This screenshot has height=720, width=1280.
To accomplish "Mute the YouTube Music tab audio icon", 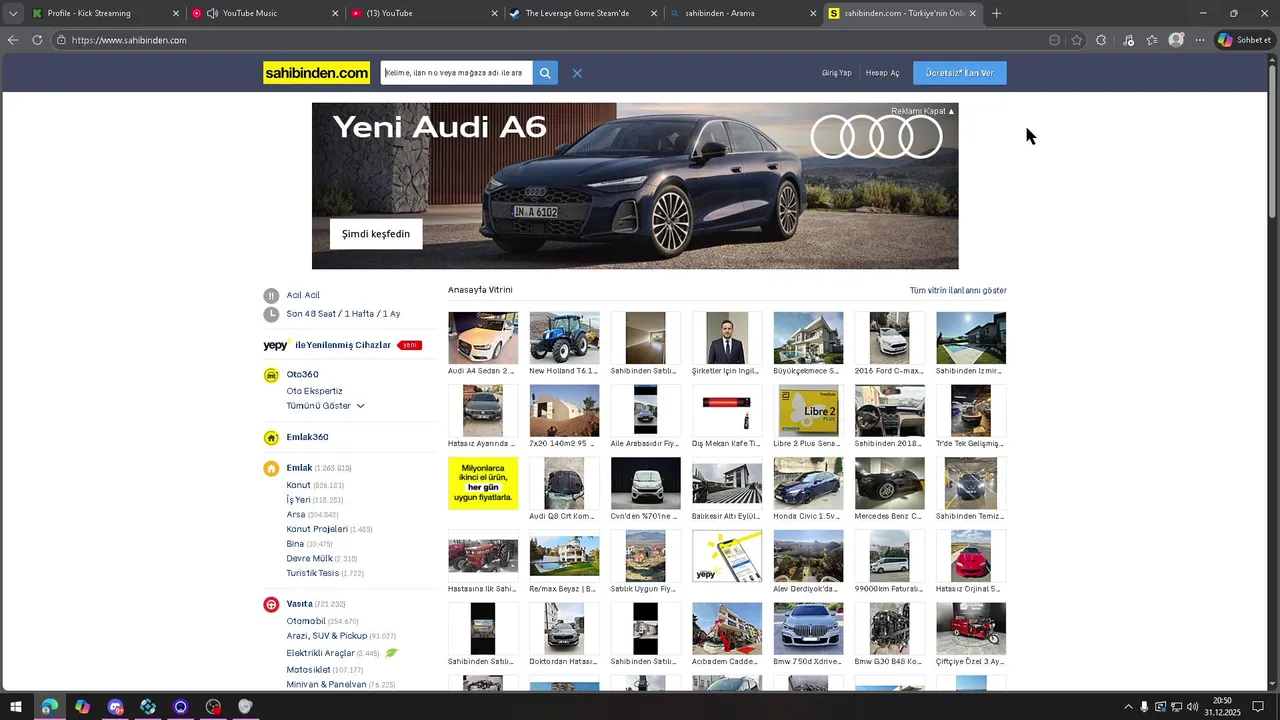I will tap(212, 13).
